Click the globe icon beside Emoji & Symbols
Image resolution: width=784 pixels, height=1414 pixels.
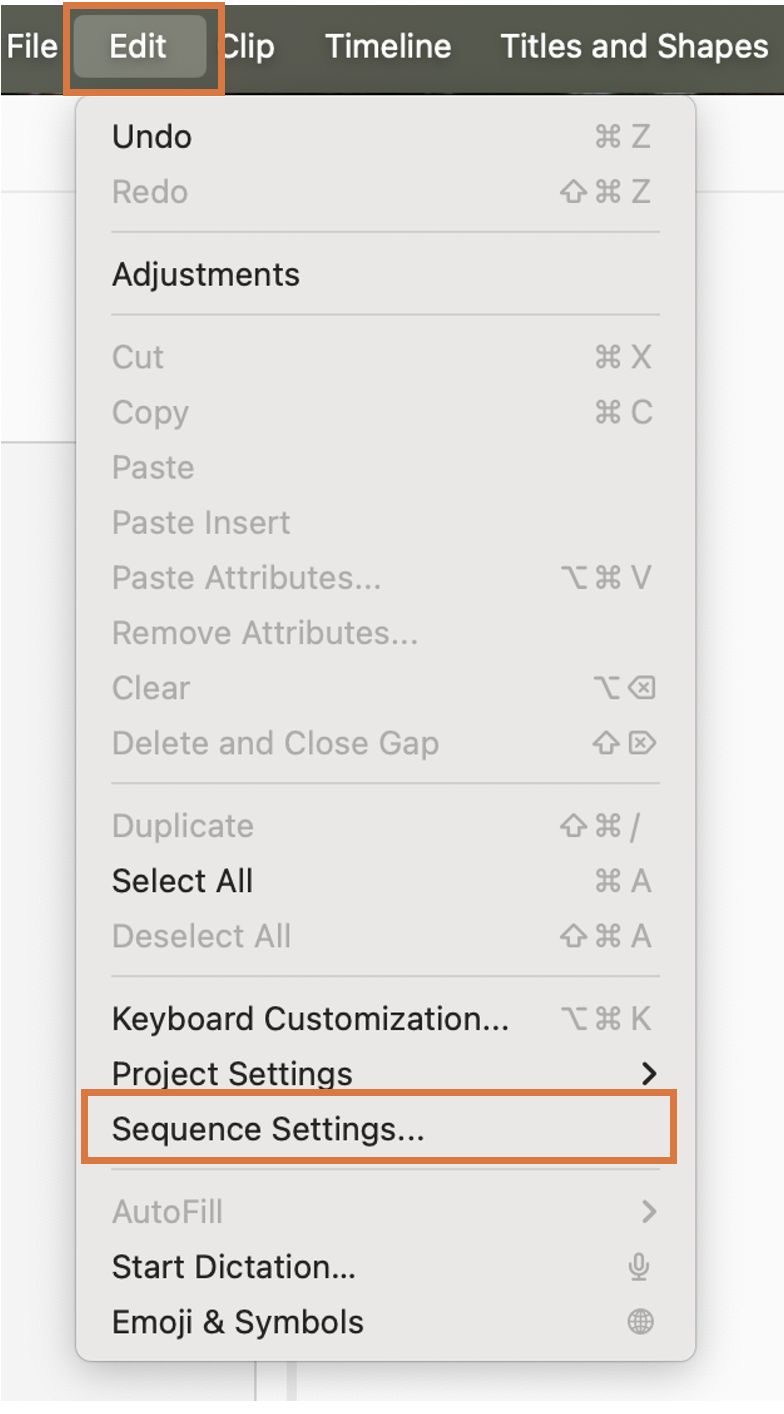tap(640, 1322)
